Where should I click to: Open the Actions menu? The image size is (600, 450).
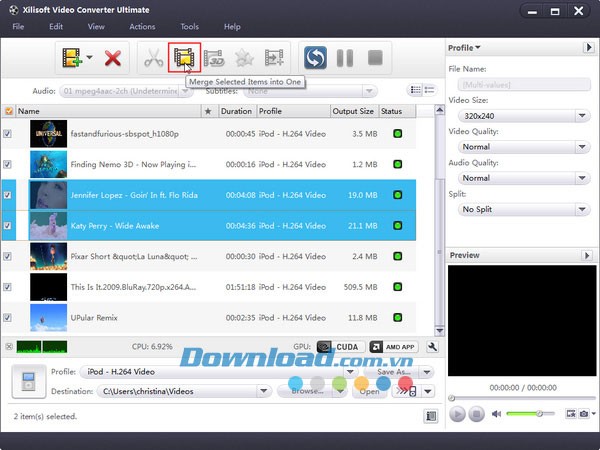coord(142,27)
